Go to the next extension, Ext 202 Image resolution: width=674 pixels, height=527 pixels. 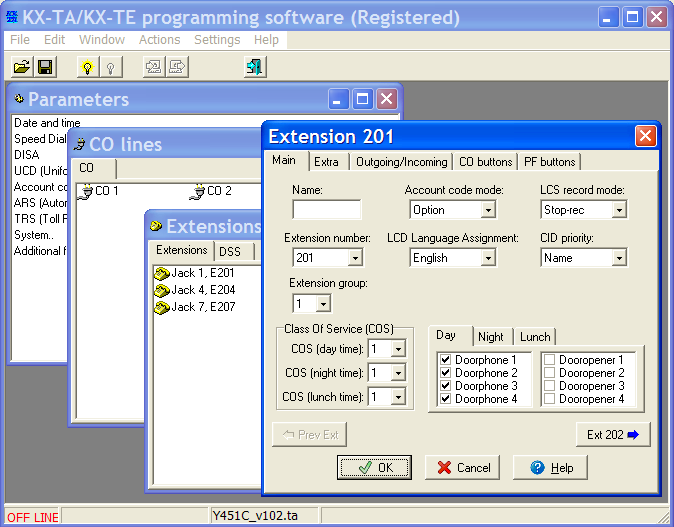coord(613,435)
